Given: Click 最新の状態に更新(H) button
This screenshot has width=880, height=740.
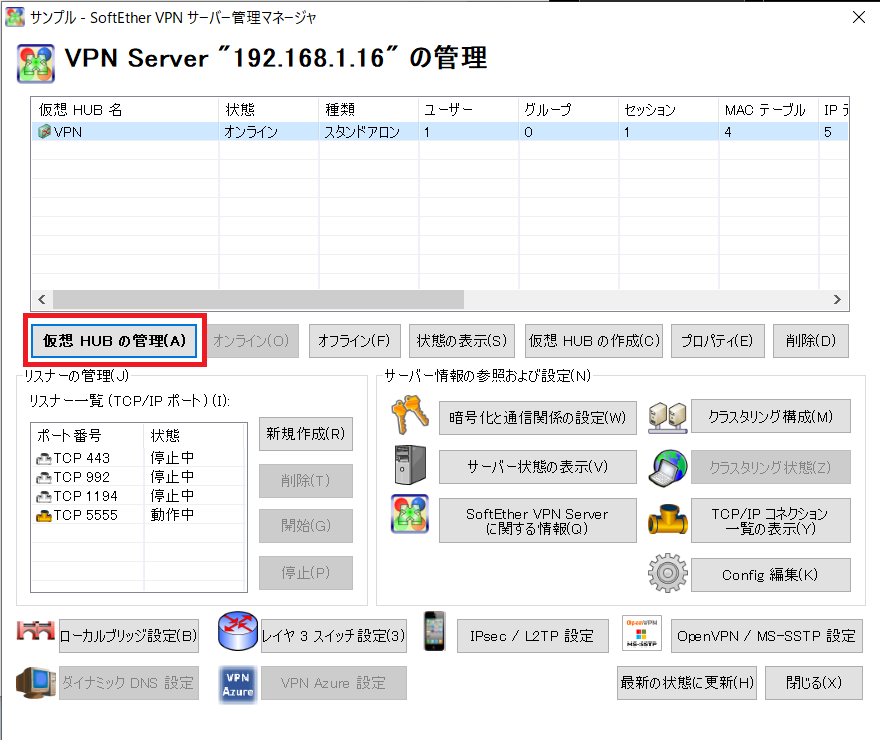Looking at the screenshot, I should (x=687, y=683).
